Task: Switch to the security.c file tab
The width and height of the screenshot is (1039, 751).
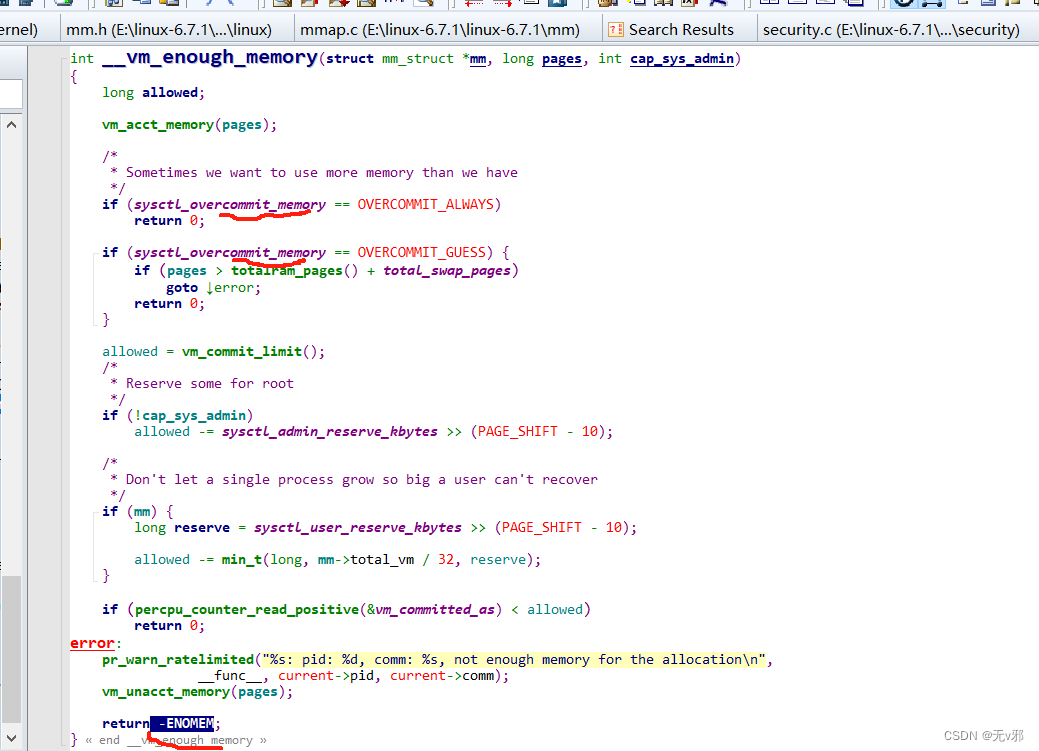Action: pyautogui.click(x=891, y=30)
